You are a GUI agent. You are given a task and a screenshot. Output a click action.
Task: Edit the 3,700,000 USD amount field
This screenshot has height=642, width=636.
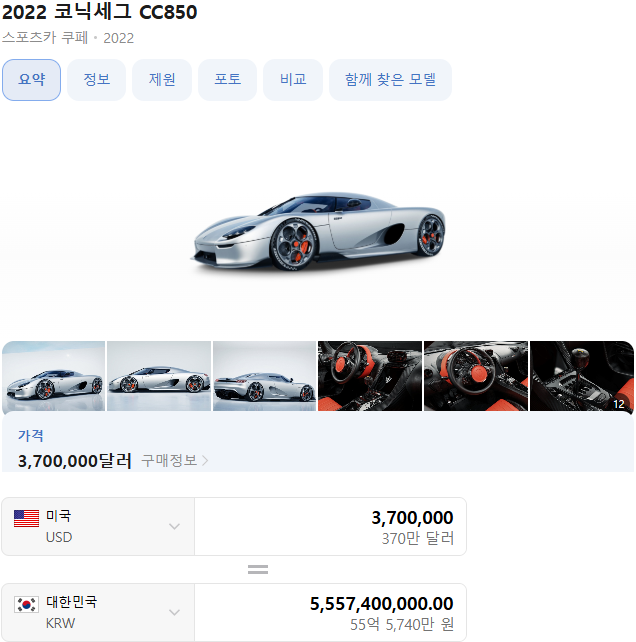330,527
